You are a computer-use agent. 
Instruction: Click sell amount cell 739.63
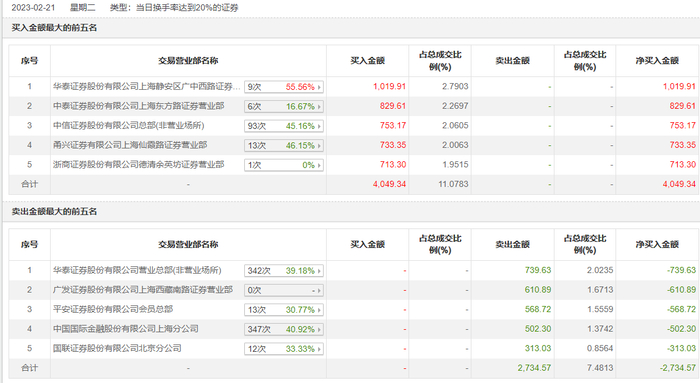click(538, 271)
